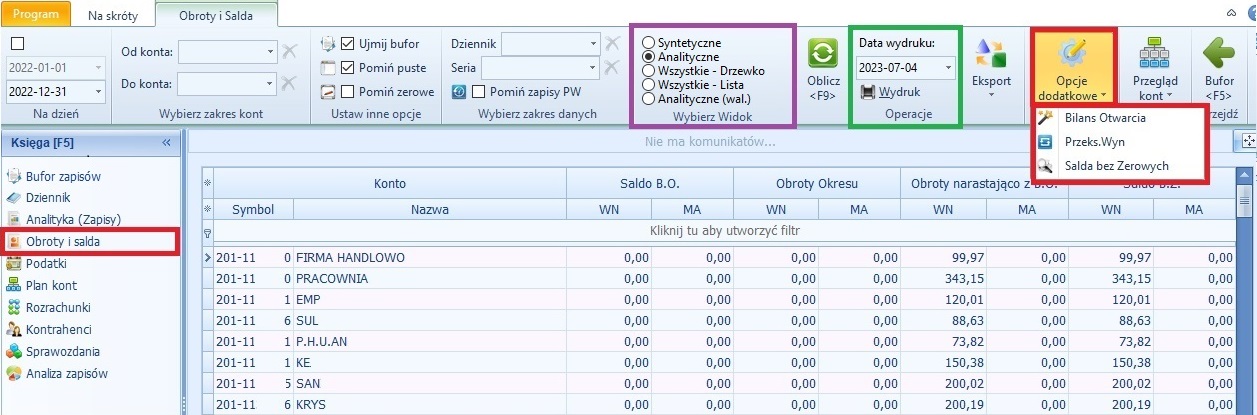Expand the Seria combo box
Screen dimensions: 1257x415
tap(595, 68)
